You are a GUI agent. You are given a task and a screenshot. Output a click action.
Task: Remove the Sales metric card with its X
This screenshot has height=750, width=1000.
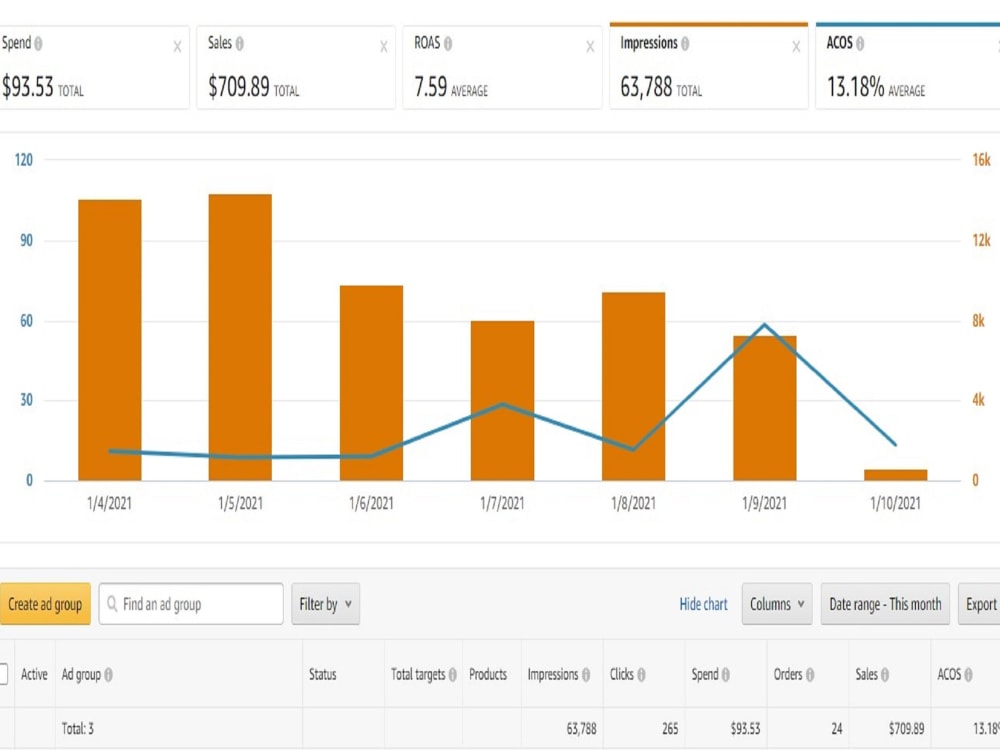(x=383, y=47)
